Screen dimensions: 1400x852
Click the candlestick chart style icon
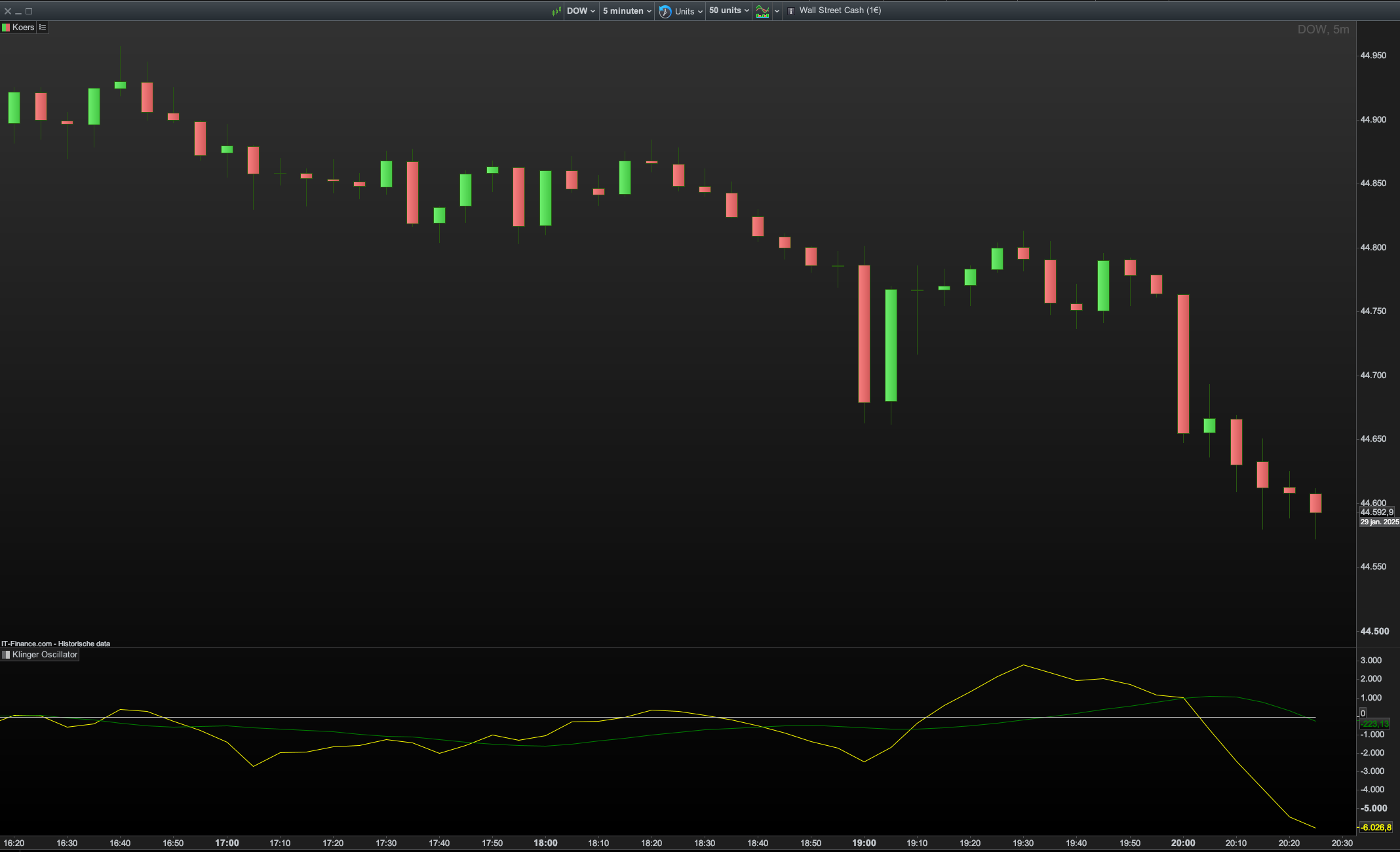556,11
